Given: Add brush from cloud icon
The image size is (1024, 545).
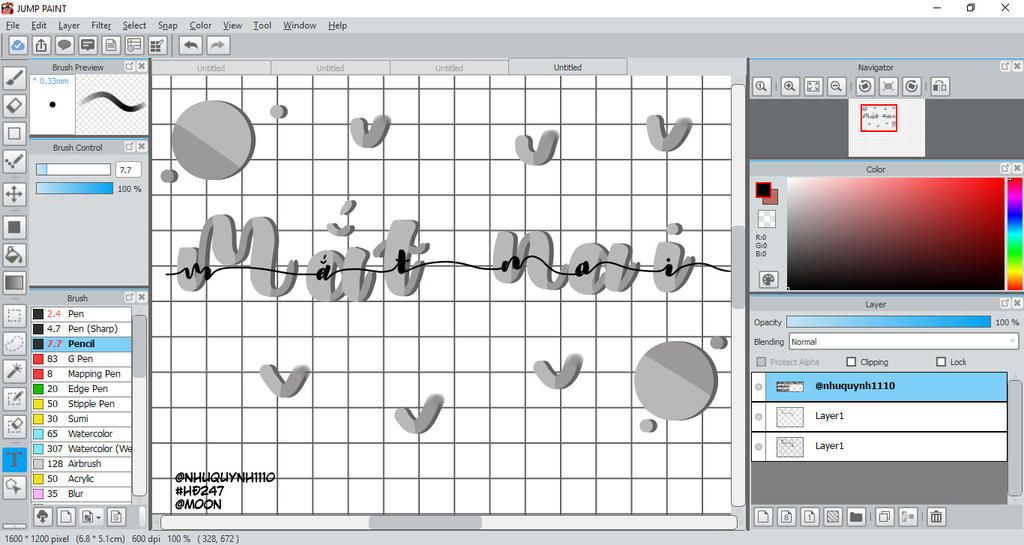Looking at the screenshot, I should pyautogui.click(x=42, y=517).
